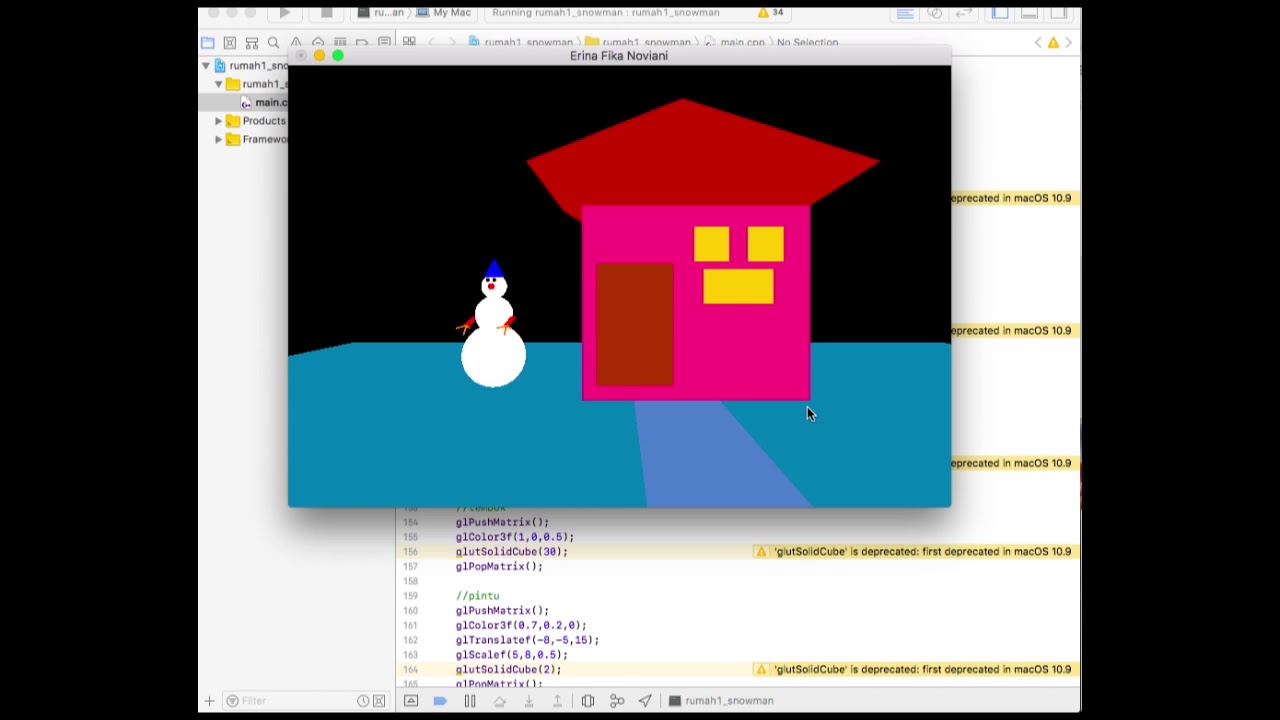The image size is (1280, 720).
Task: Collapse the rumah1_snowman project root
Action: click(x=206, y=66)
